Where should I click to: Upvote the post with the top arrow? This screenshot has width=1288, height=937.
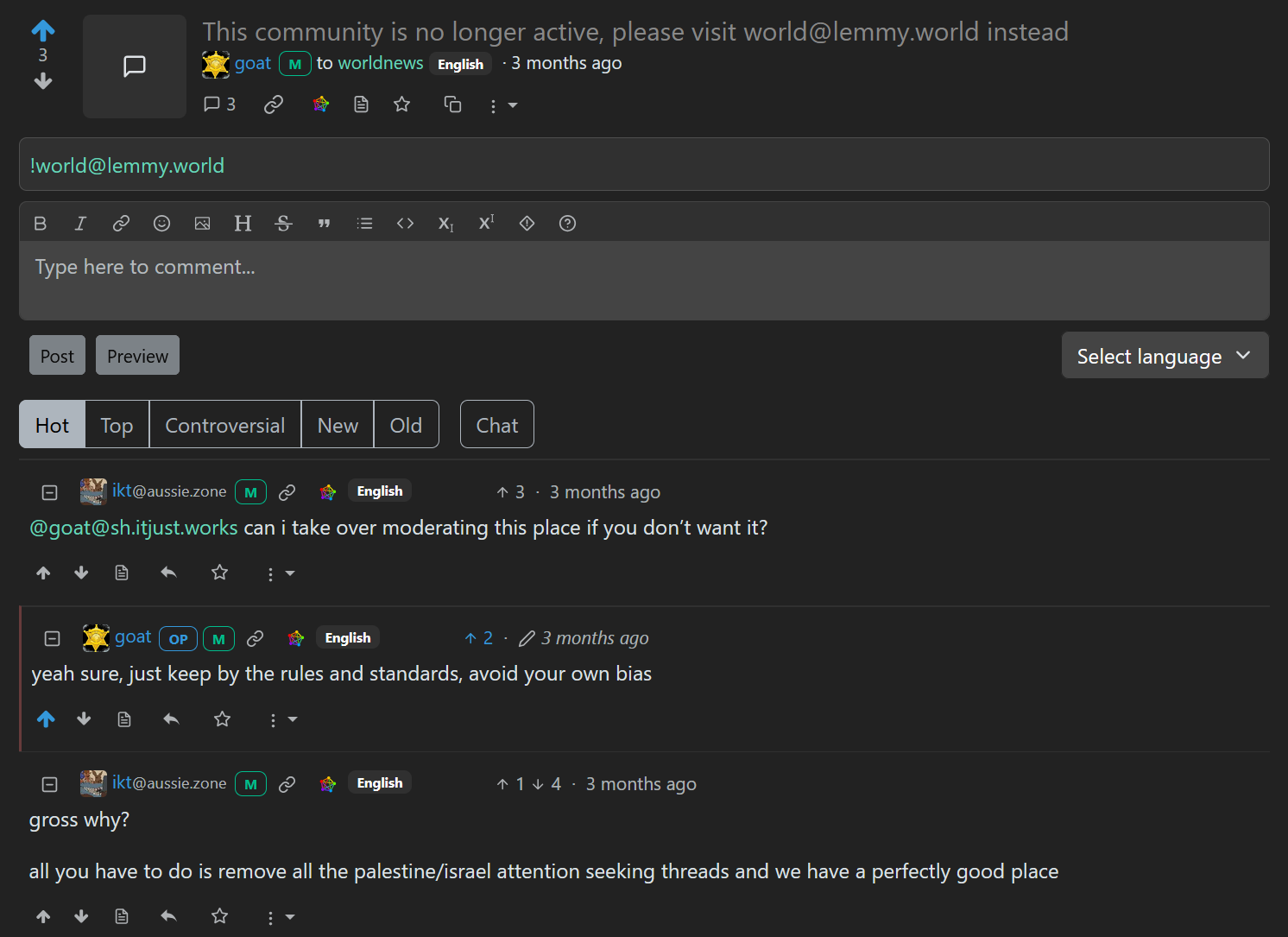43,31
